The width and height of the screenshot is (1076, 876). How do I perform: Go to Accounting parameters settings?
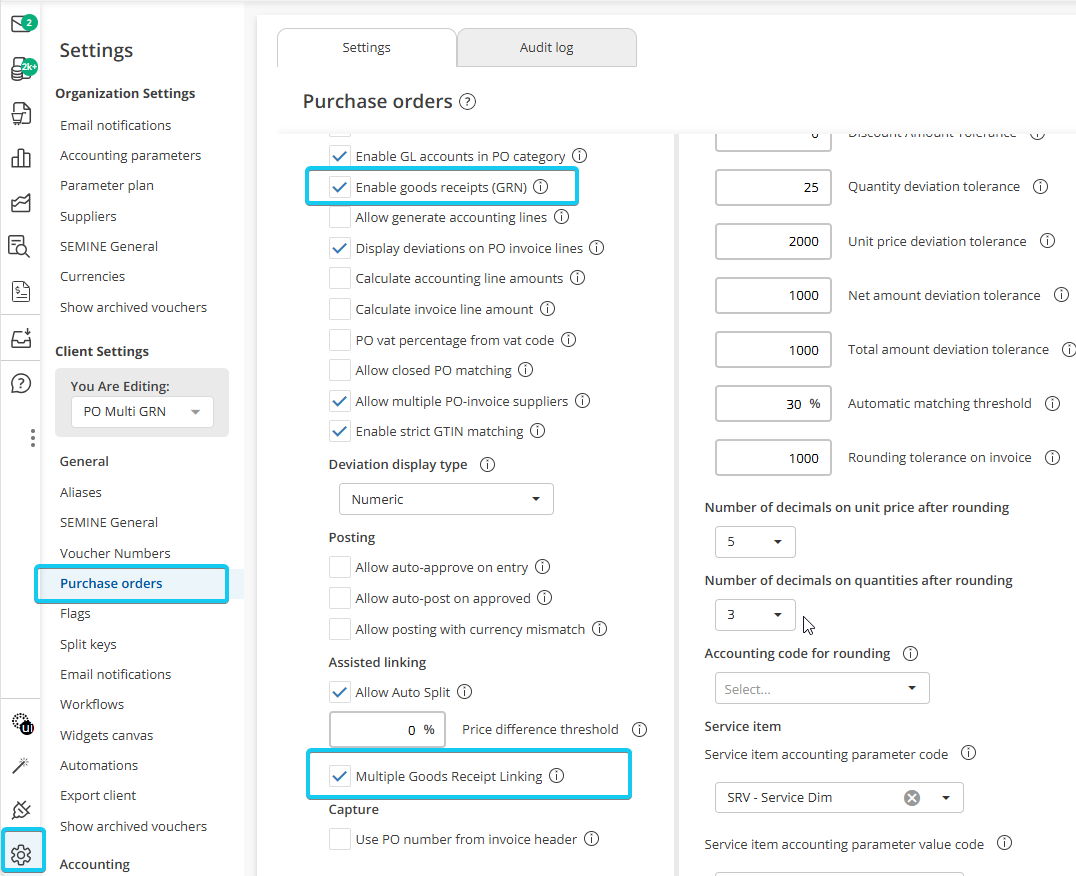click(130, 156)
